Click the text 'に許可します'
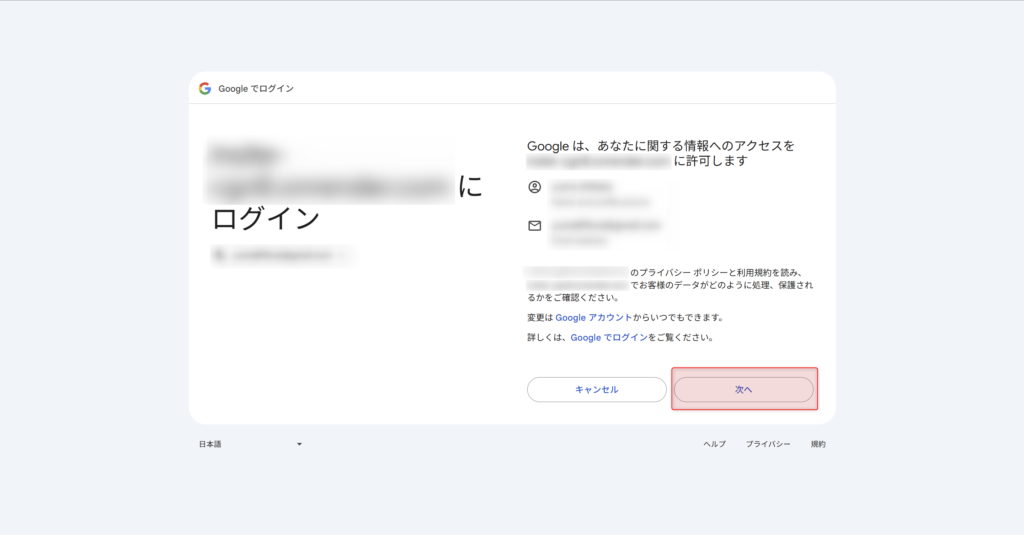 pos(711,161)
